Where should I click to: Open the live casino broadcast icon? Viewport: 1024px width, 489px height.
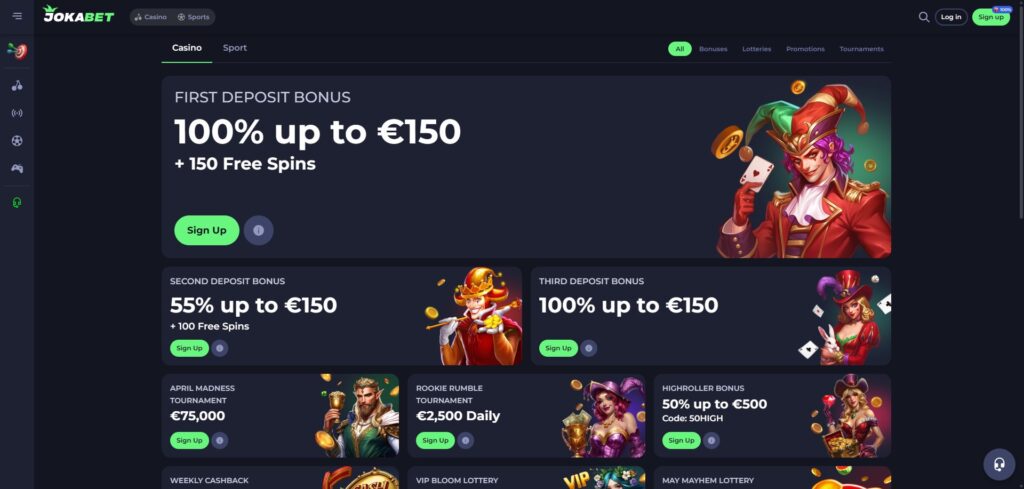[x=17, y=113]
